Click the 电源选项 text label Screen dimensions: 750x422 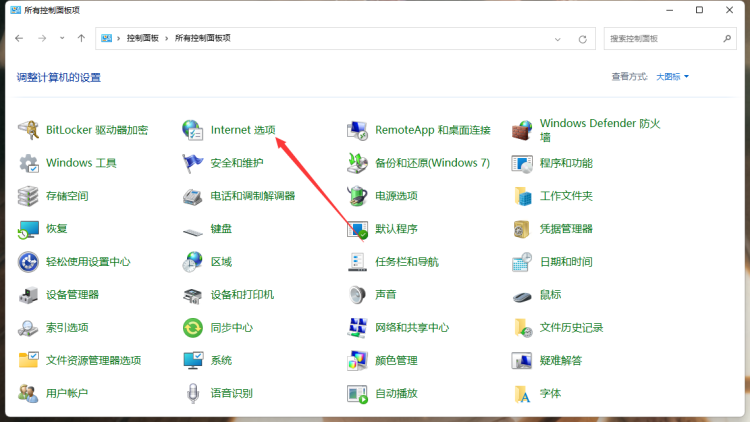(396, 196)
